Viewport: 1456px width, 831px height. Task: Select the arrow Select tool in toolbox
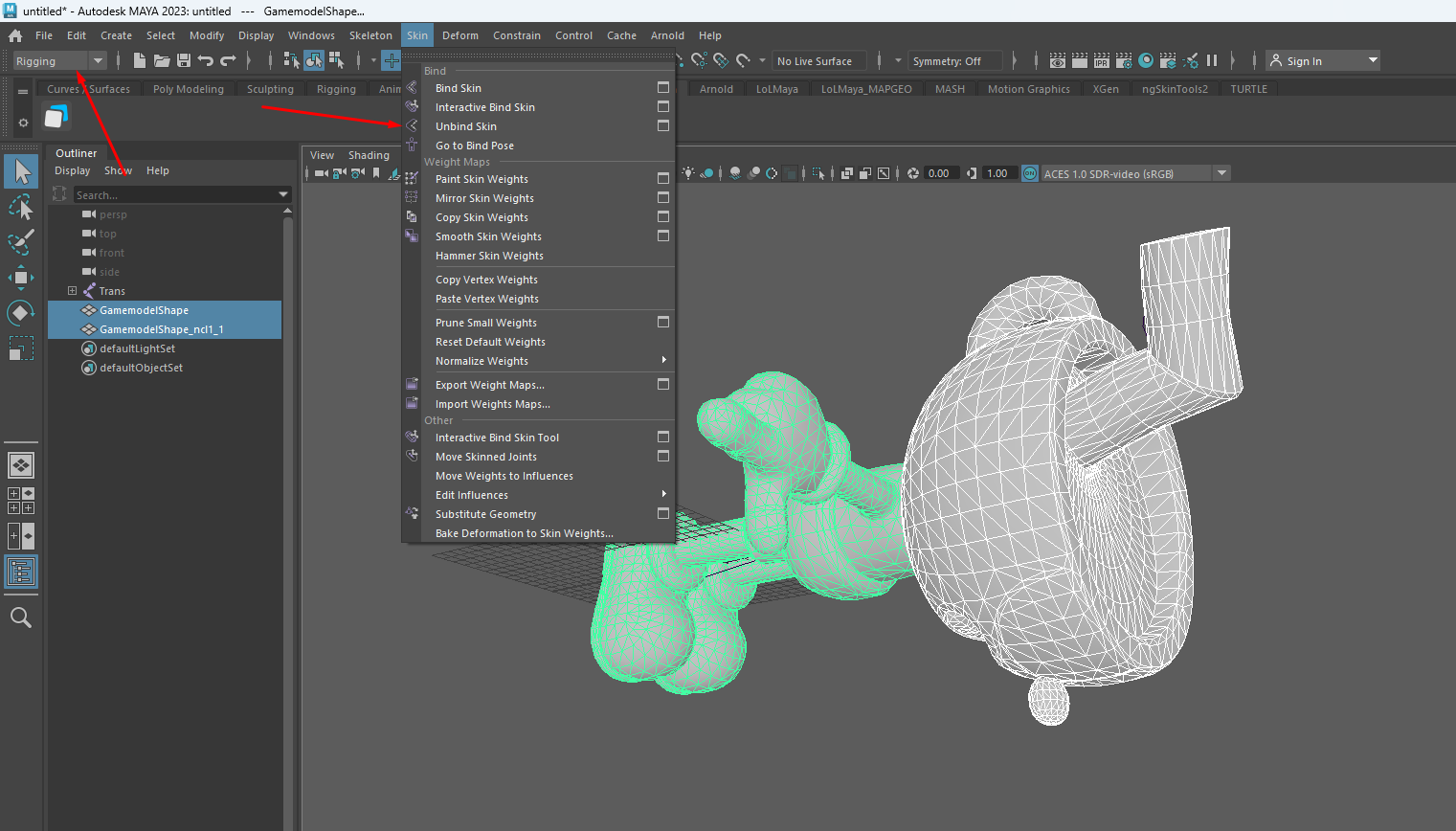[x=21, y=171]
